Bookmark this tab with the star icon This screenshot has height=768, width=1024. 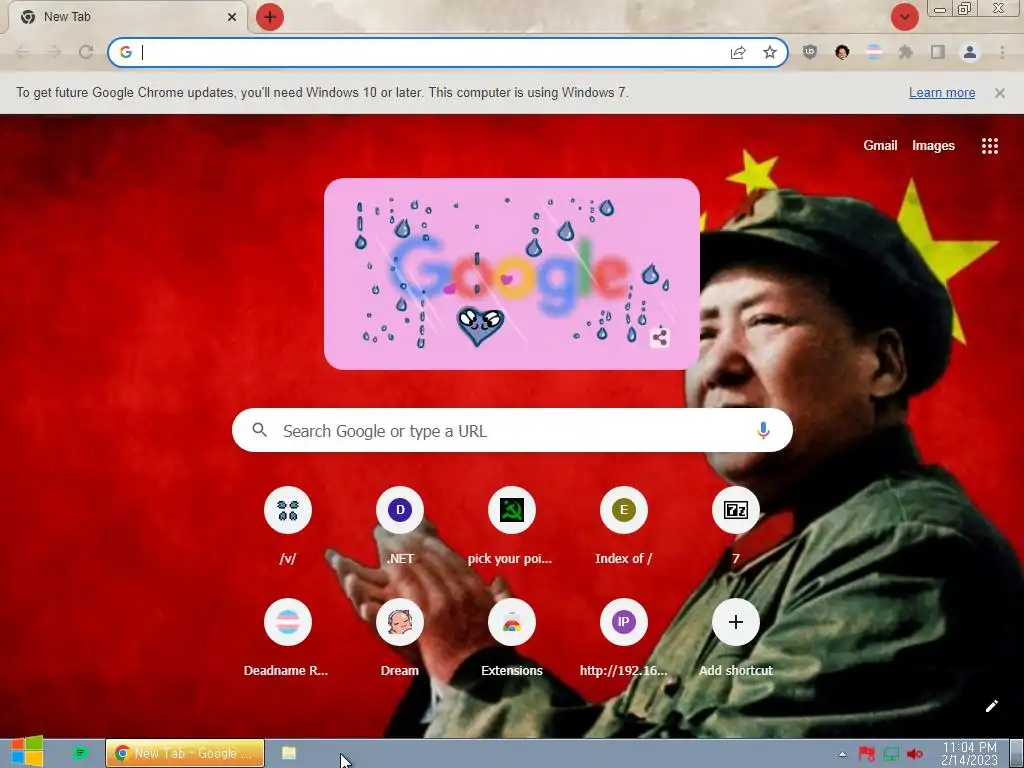click(770, 52)
